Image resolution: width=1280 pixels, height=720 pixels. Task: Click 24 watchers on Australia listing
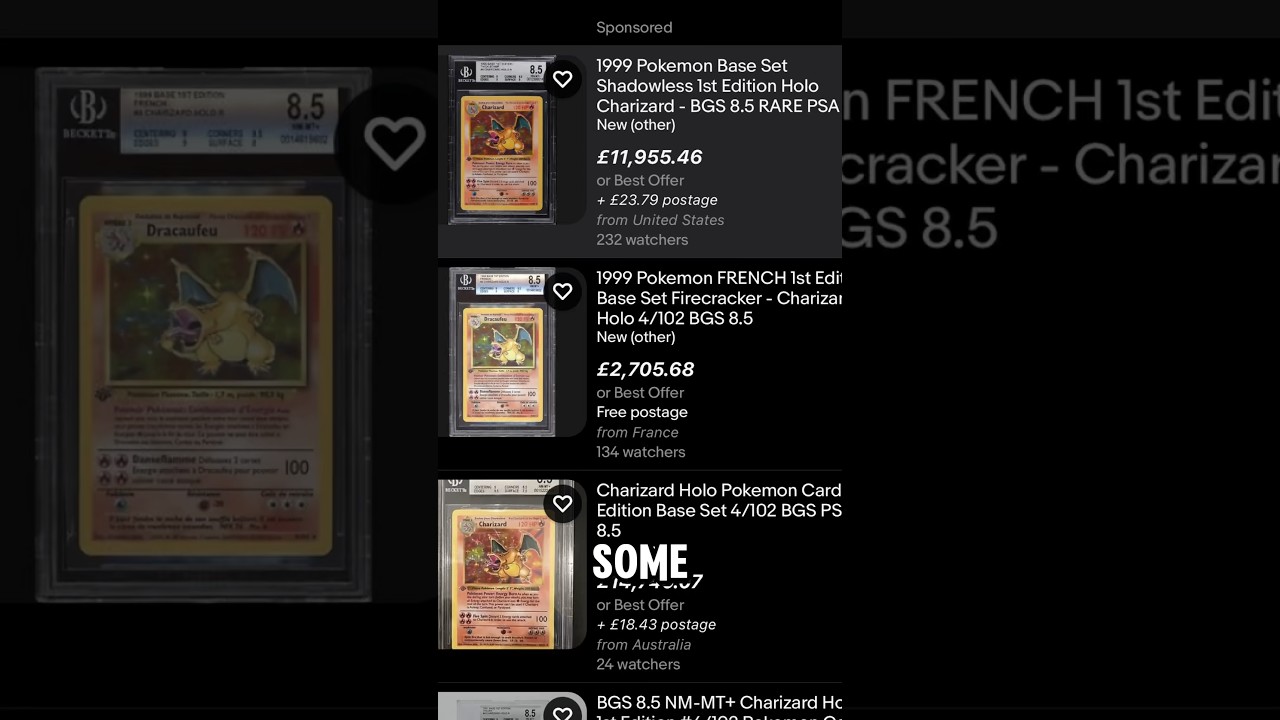point(638,664)
